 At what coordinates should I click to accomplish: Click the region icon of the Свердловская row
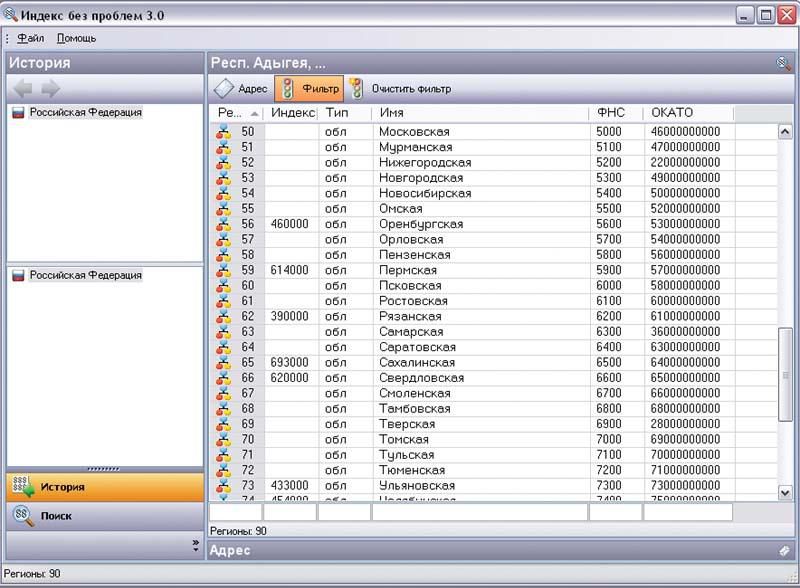point(223,378)
